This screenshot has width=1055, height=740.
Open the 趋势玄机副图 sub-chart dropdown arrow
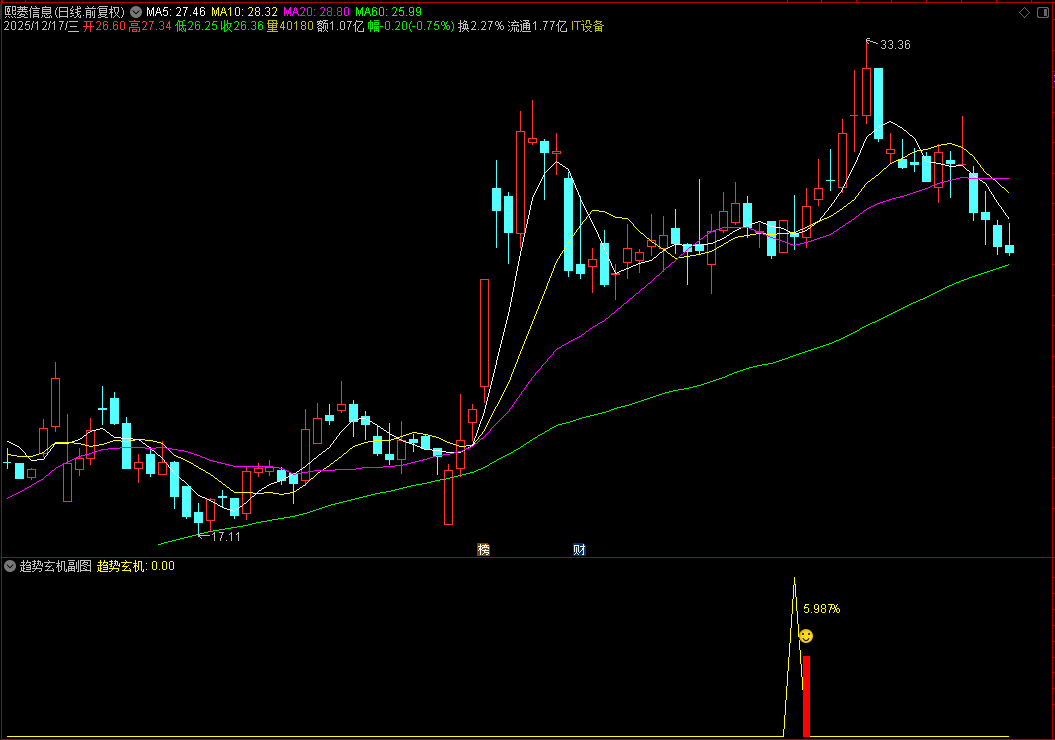pos(10,566)
